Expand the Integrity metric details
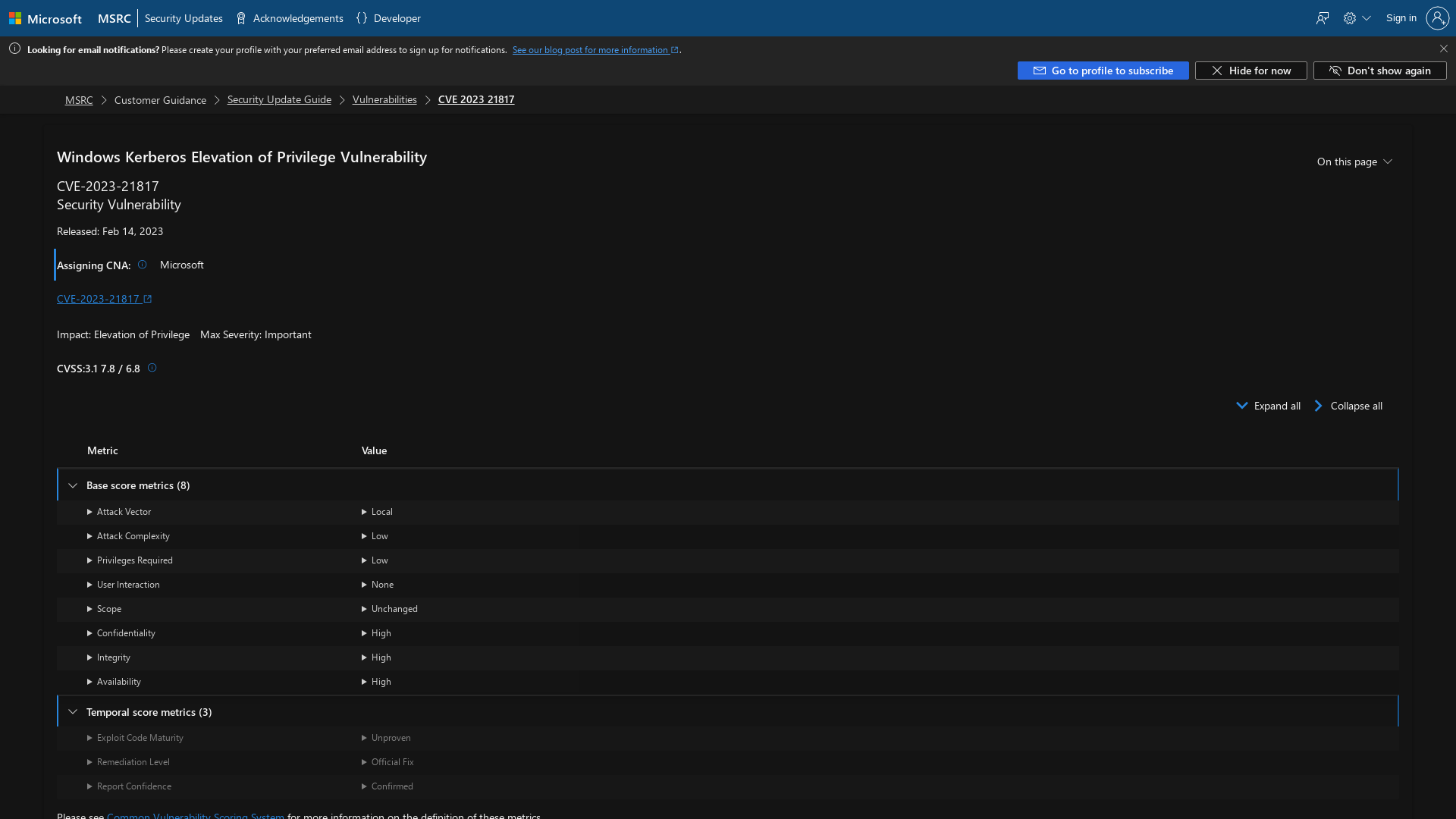Image resolution: width=1456 pixels, height=819 pixels. [108, 657]
